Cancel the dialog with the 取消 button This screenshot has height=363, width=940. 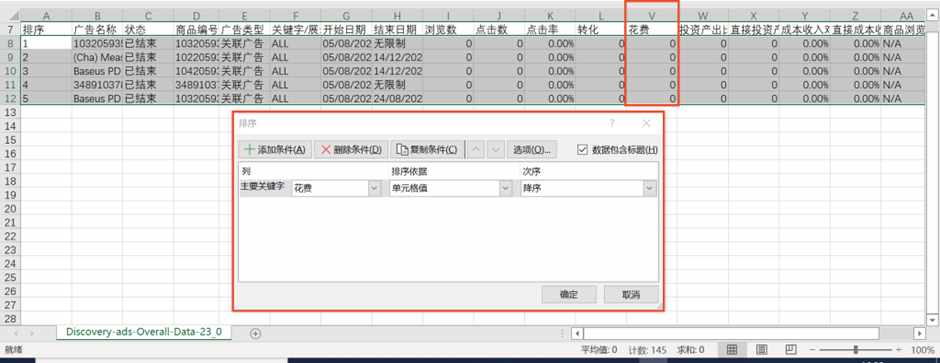(631, 294)
